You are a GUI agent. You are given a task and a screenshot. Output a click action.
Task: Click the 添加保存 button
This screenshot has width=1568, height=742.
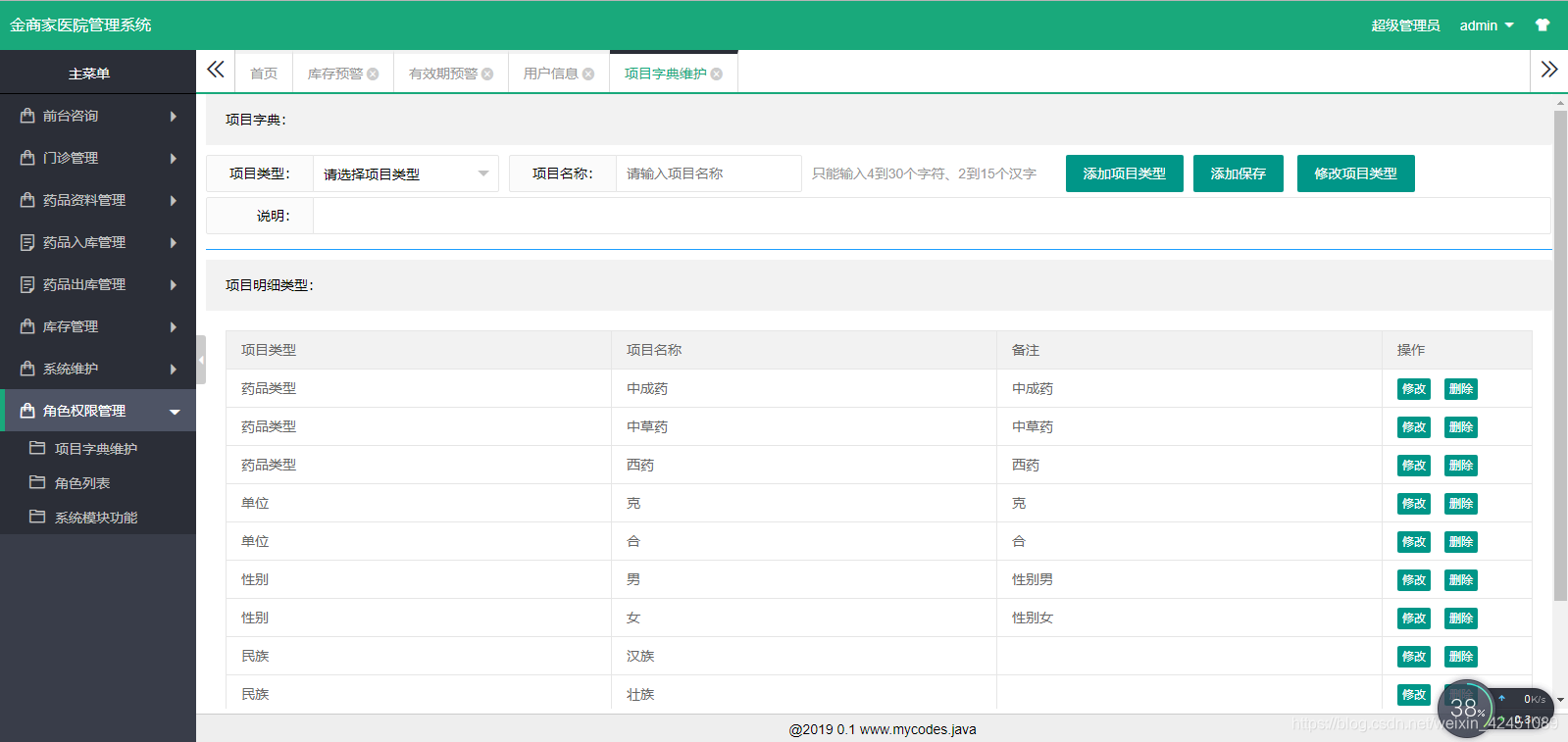pos(1239,173)
